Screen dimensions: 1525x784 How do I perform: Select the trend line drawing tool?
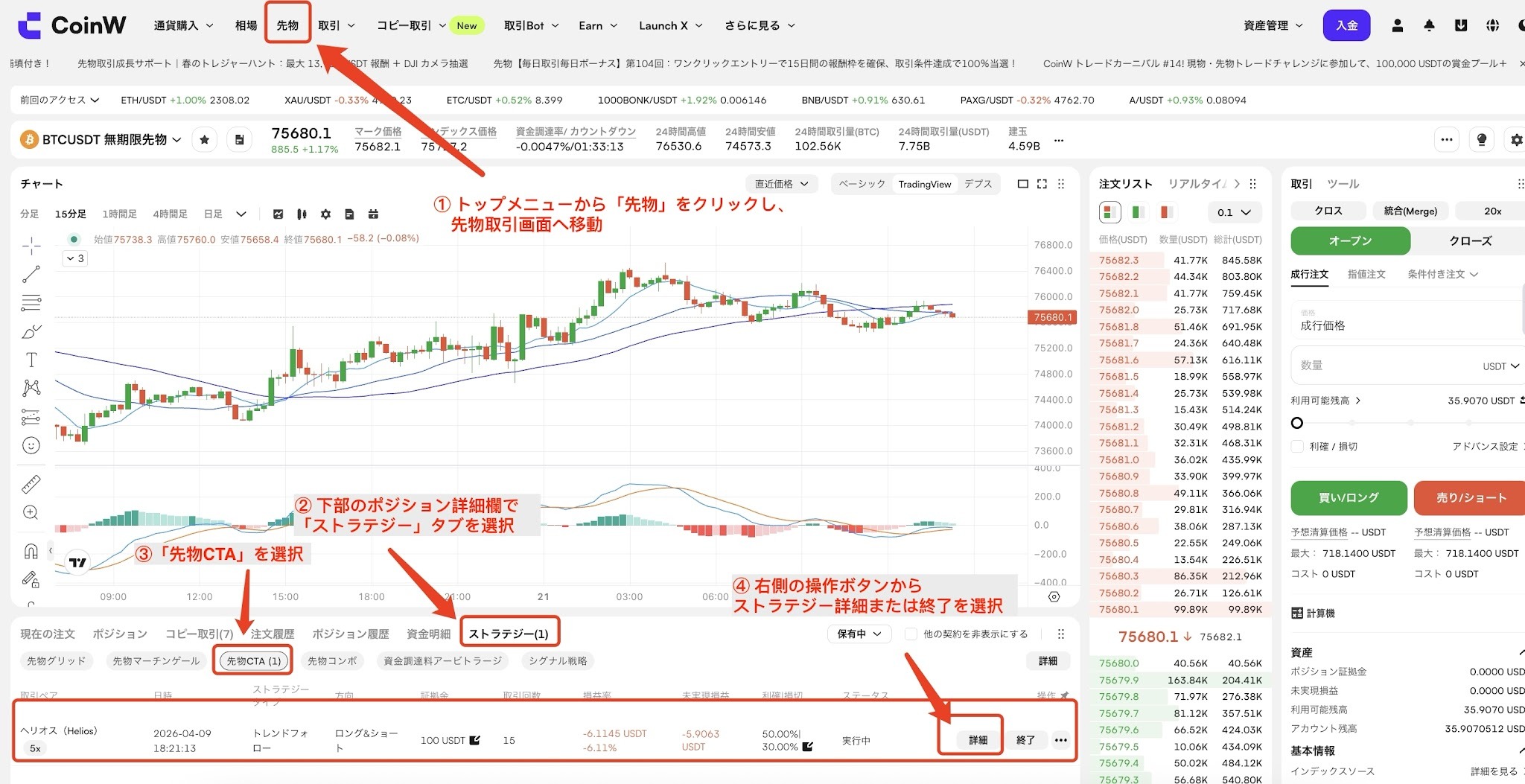31,275
